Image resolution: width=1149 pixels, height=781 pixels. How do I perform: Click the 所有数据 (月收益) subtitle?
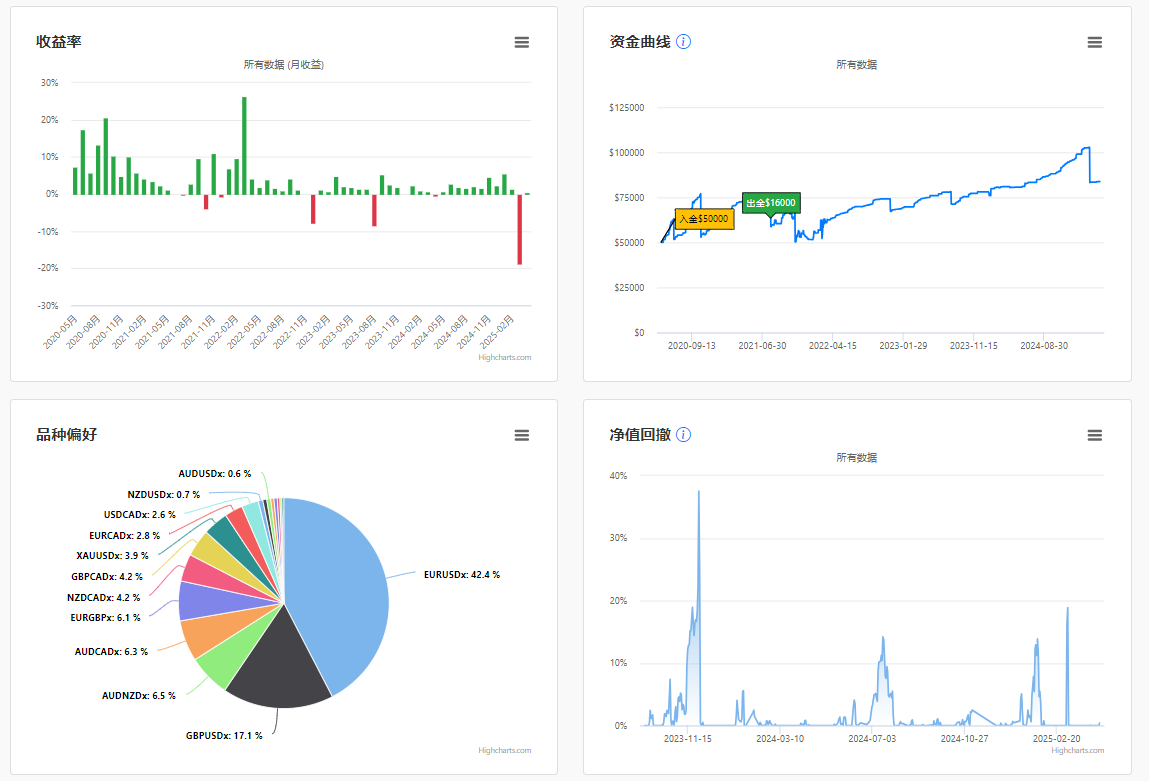pyautogui.click(x=284, y=64)
